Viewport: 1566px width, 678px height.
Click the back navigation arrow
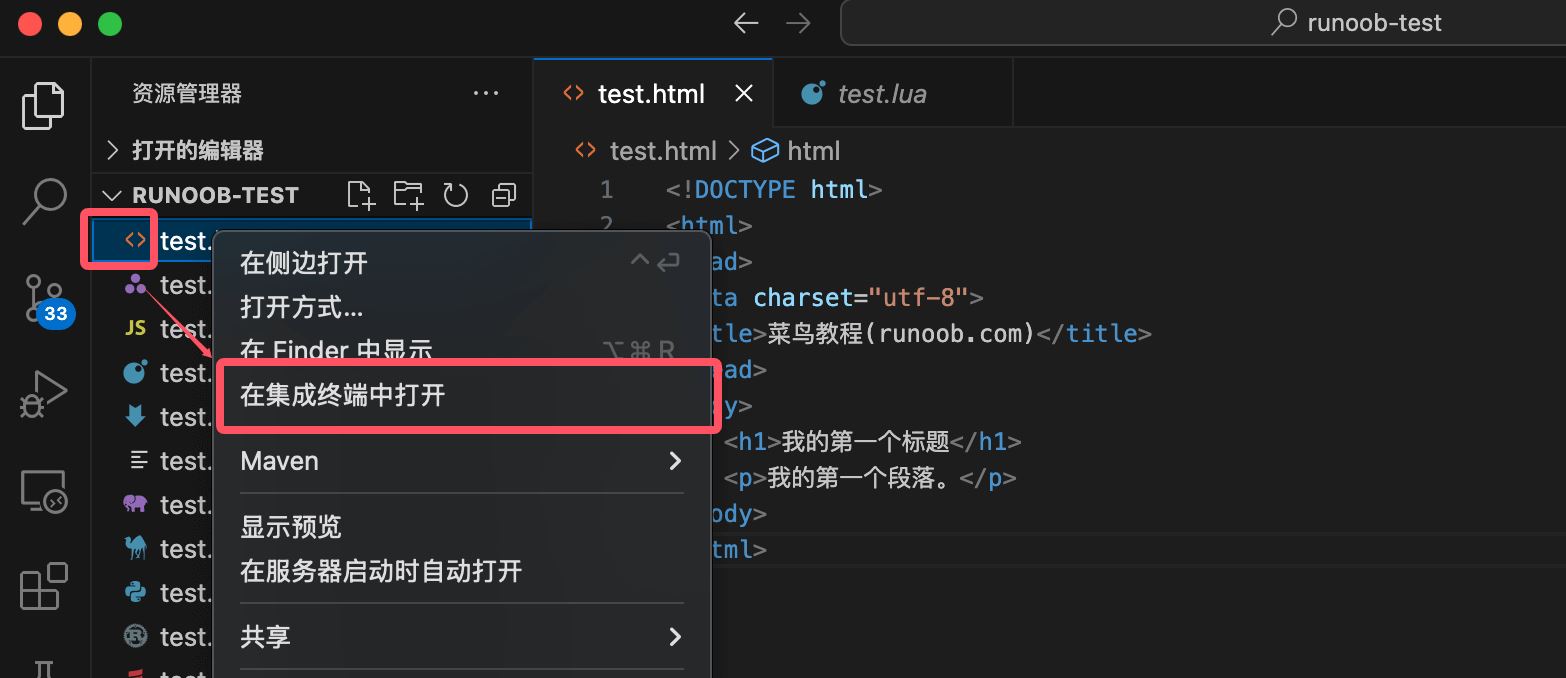coord(746,22)
